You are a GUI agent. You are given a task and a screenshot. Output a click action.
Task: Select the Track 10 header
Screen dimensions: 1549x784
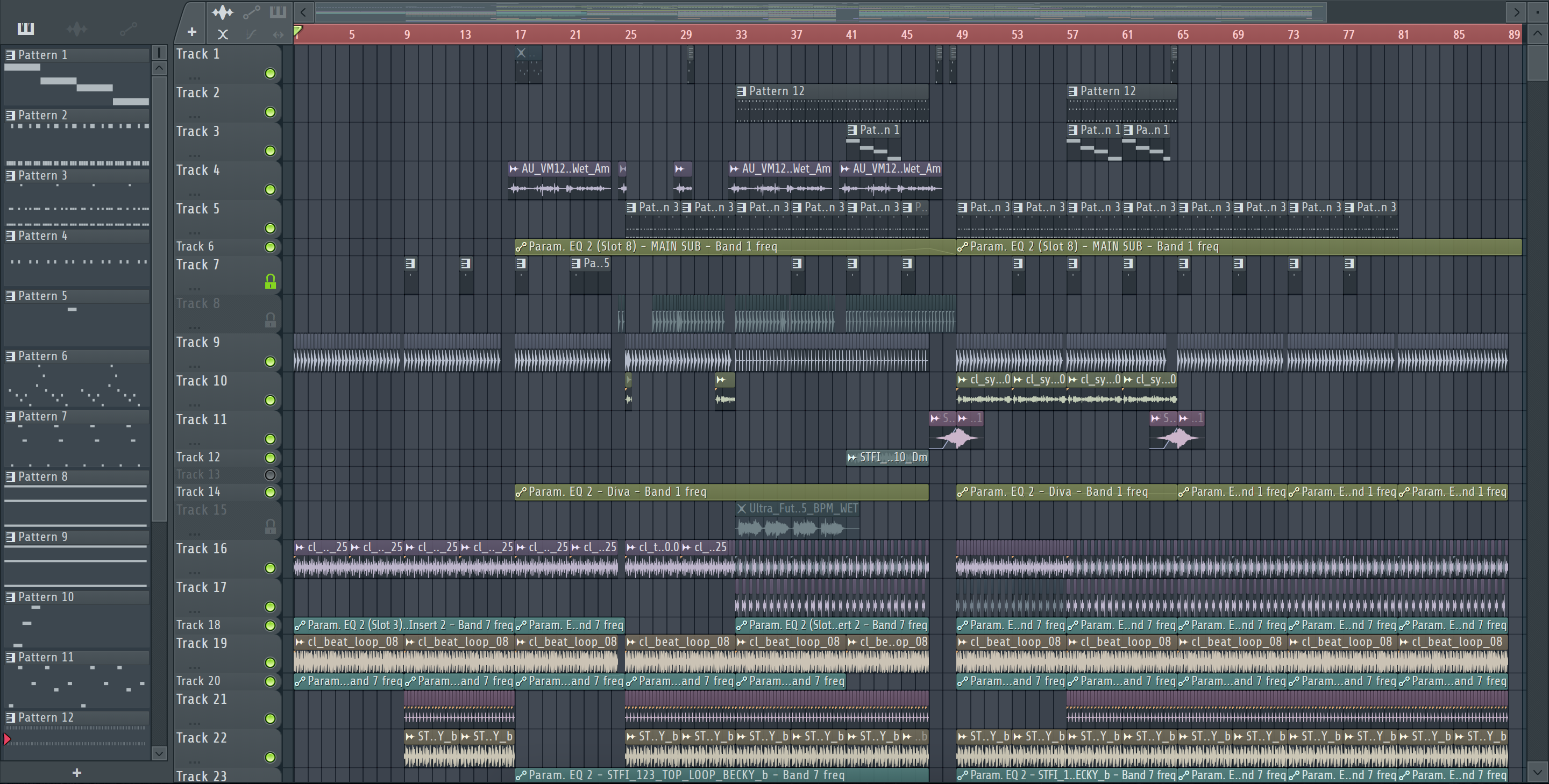tap(228, 391)
